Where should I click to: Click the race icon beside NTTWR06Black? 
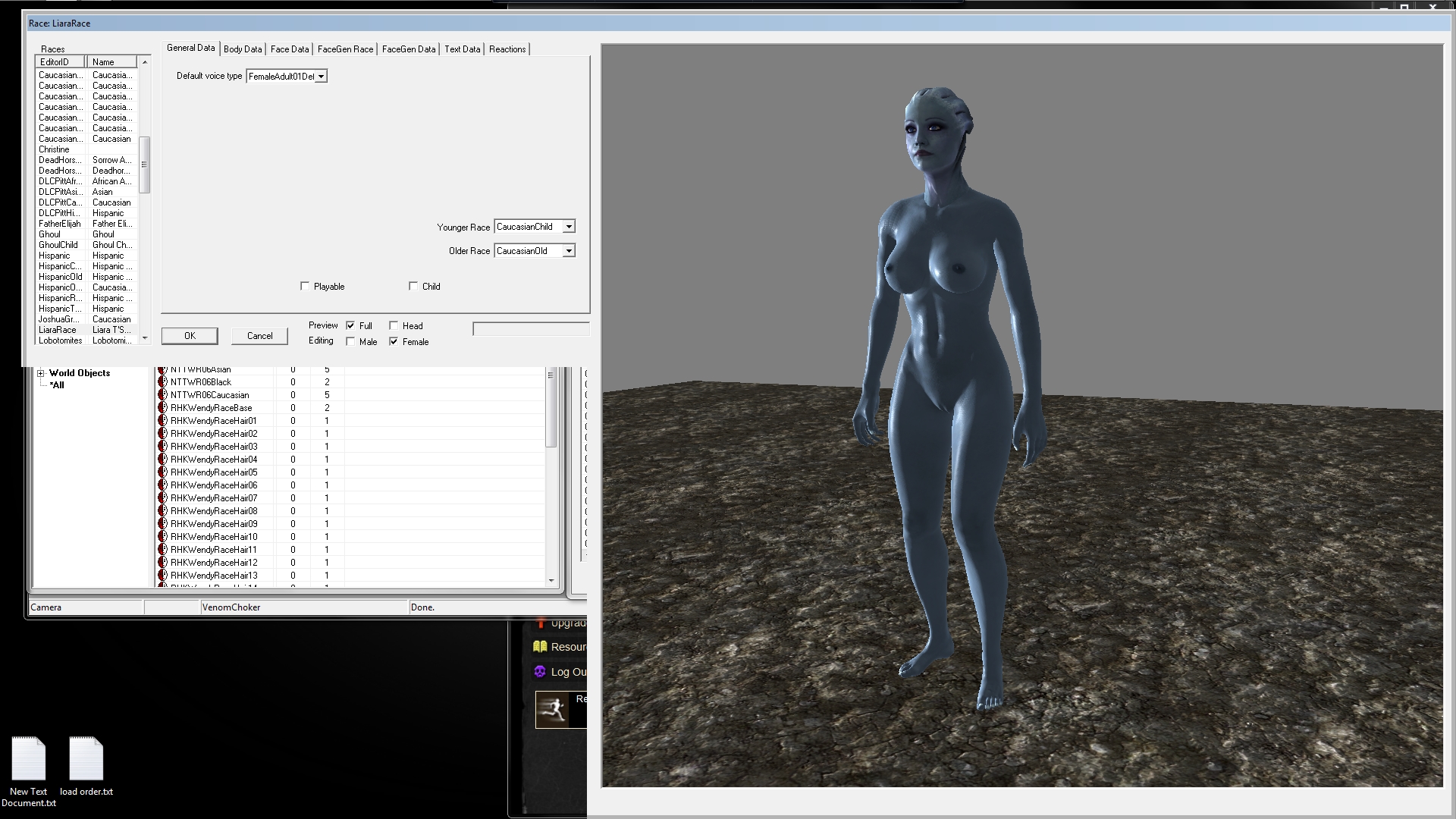162,382
